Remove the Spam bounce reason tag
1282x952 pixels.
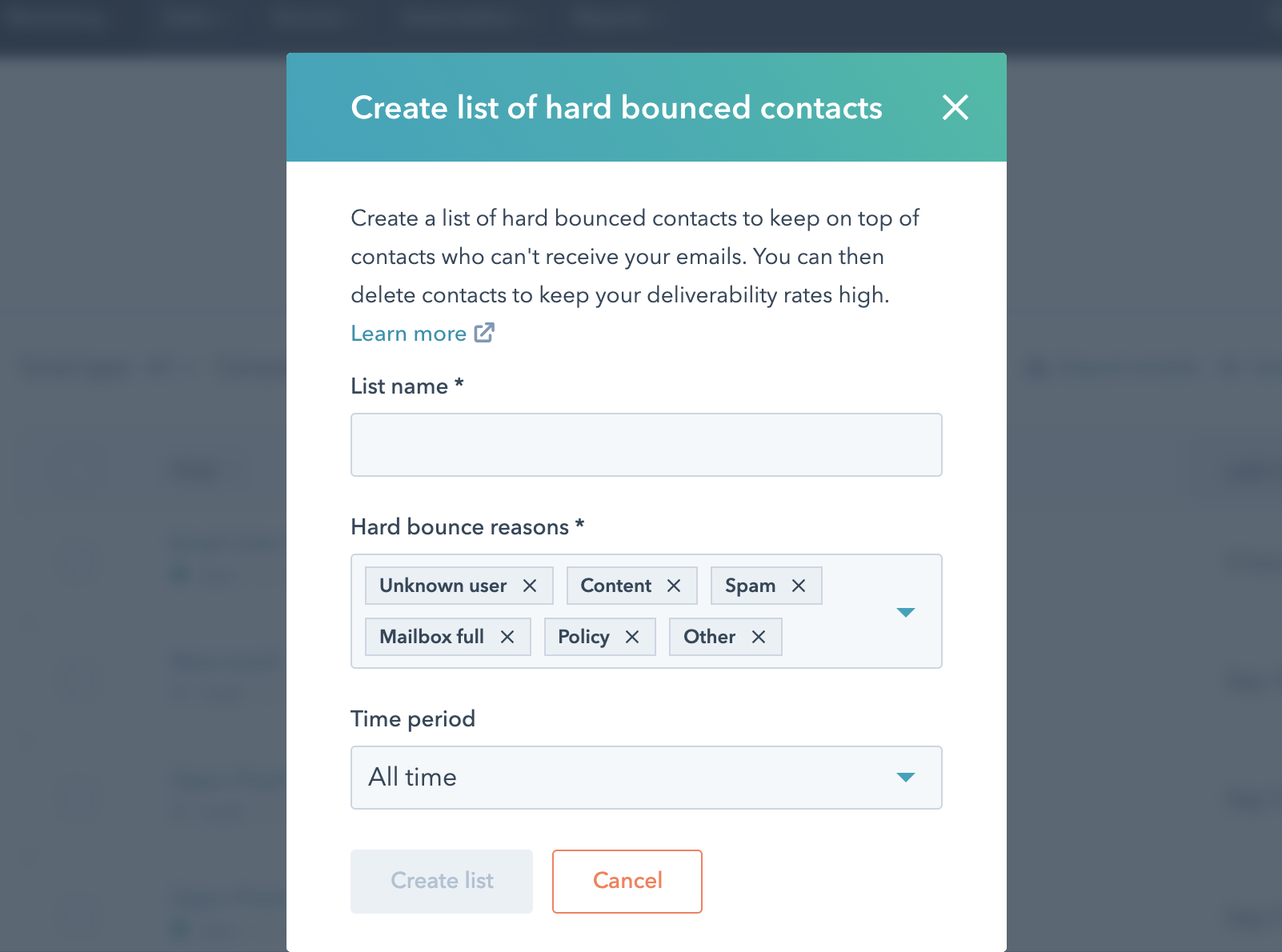pyautogui.click(x=799, y=586)
